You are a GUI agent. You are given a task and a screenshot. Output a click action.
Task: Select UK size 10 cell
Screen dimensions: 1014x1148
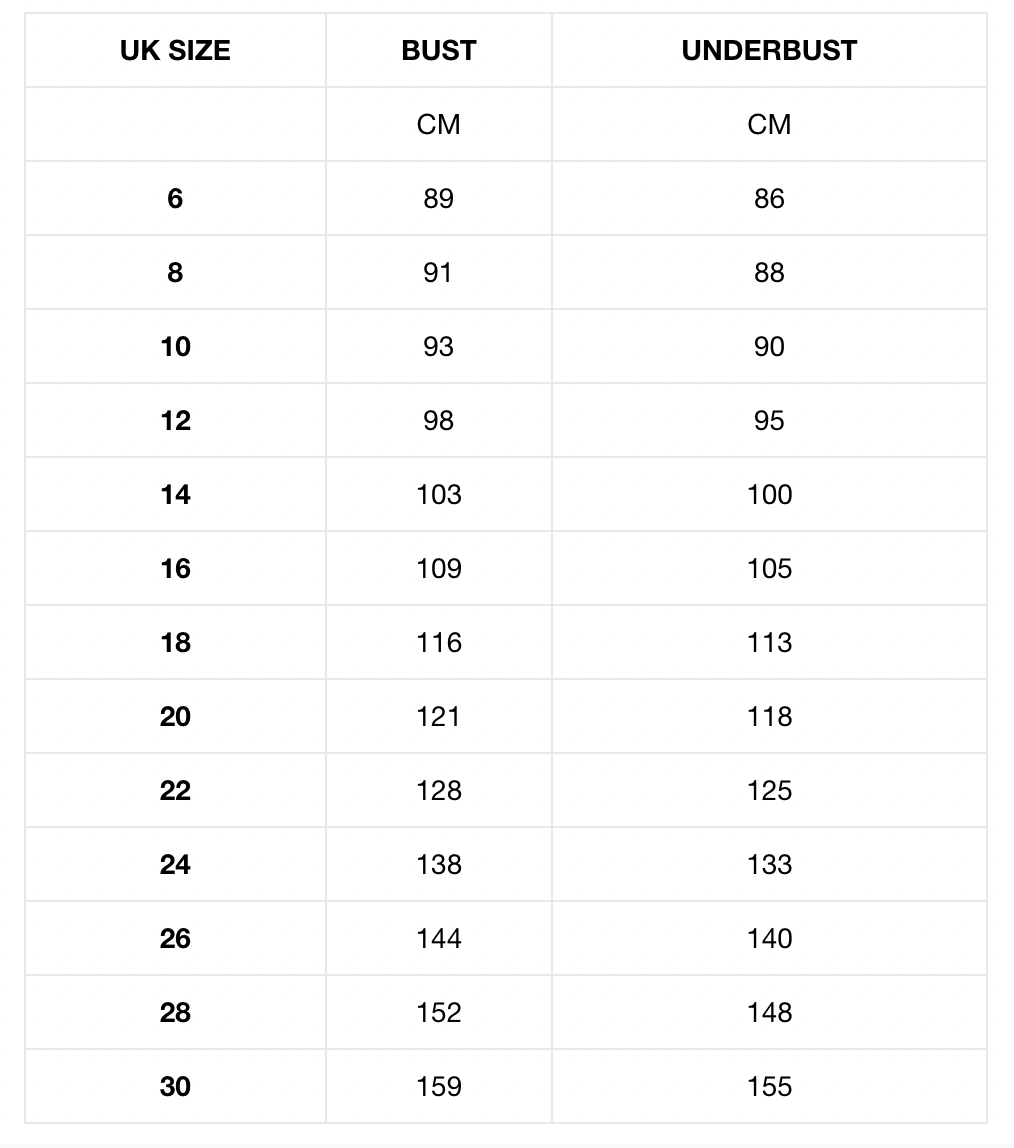click(x=175, y=346)
